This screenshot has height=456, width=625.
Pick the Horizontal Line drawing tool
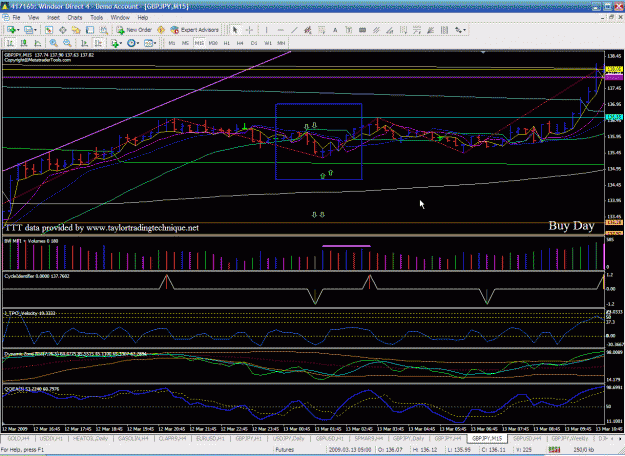click(x=280, y=30)
